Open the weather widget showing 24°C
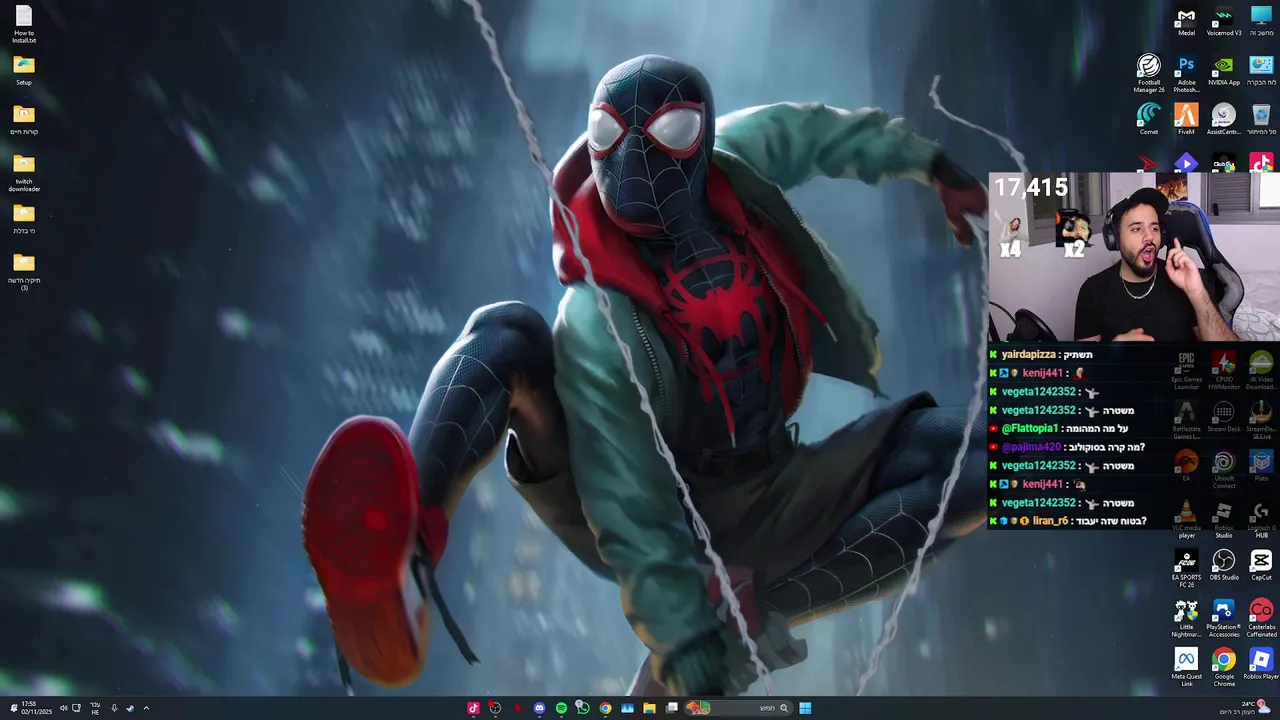 [1245, 708]
